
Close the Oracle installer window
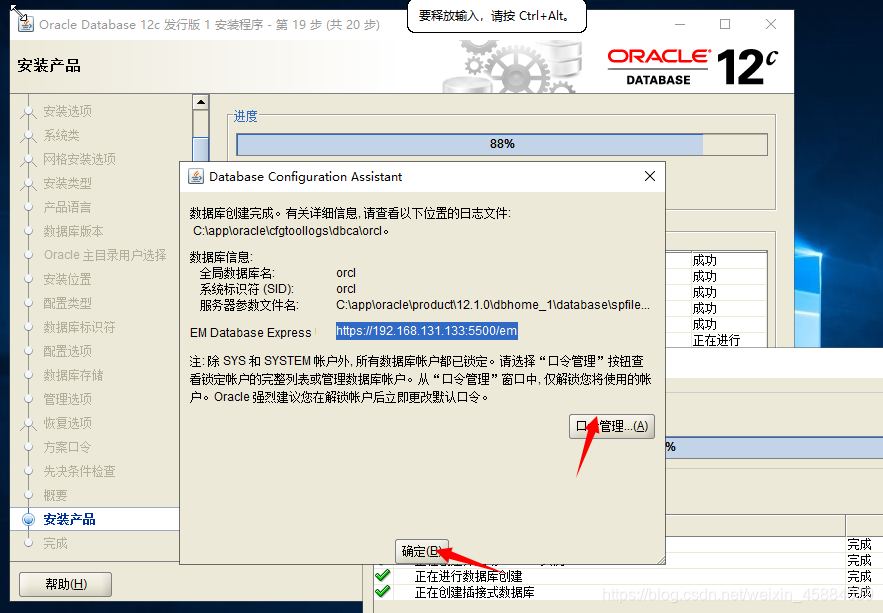click(771, 24)
